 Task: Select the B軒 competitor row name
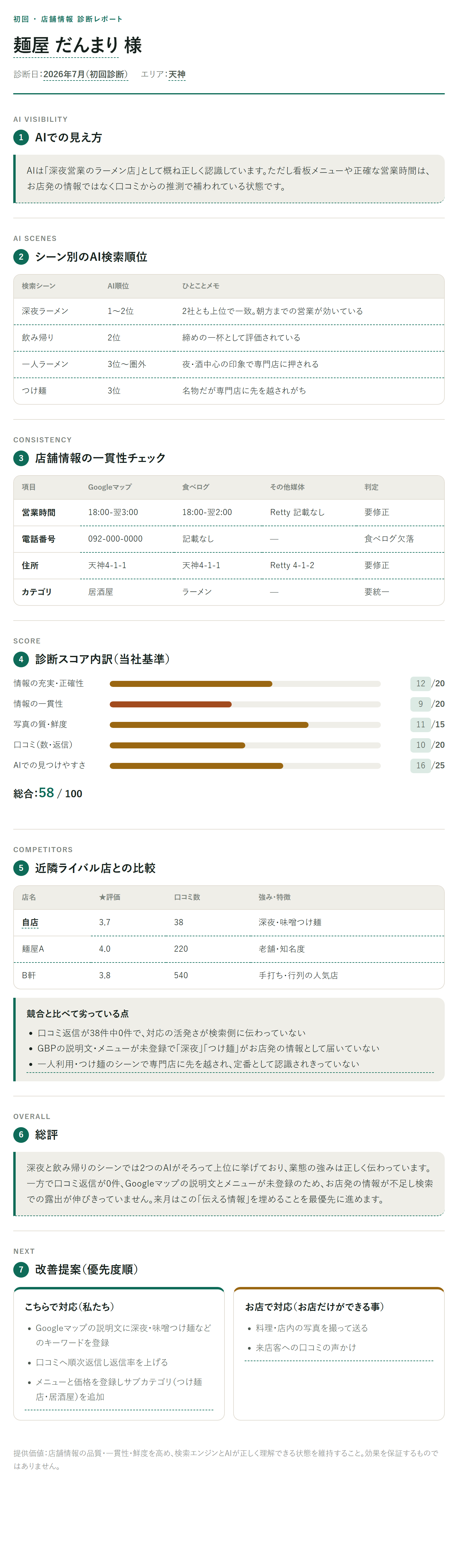point(52,975)
